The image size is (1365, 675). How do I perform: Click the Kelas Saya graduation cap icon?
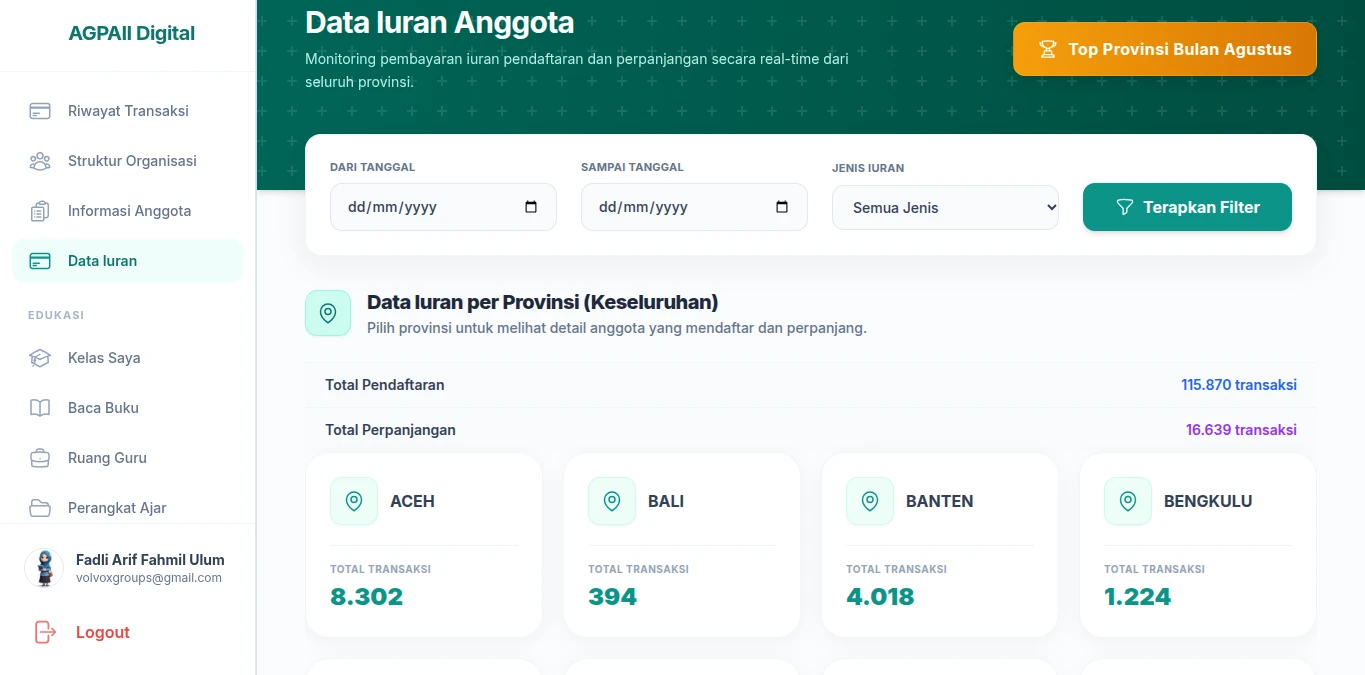pos(40,358)
